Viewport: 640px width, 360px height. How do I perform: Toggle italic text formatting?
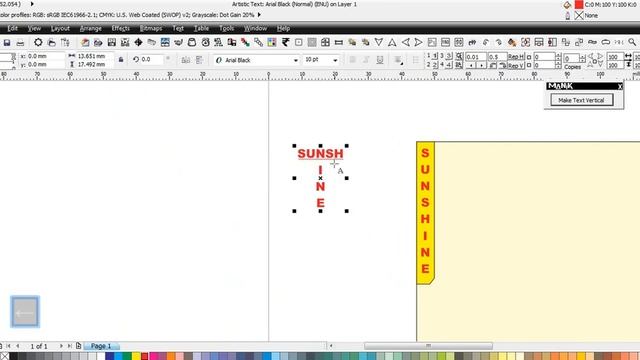click(x=366, y=60)
